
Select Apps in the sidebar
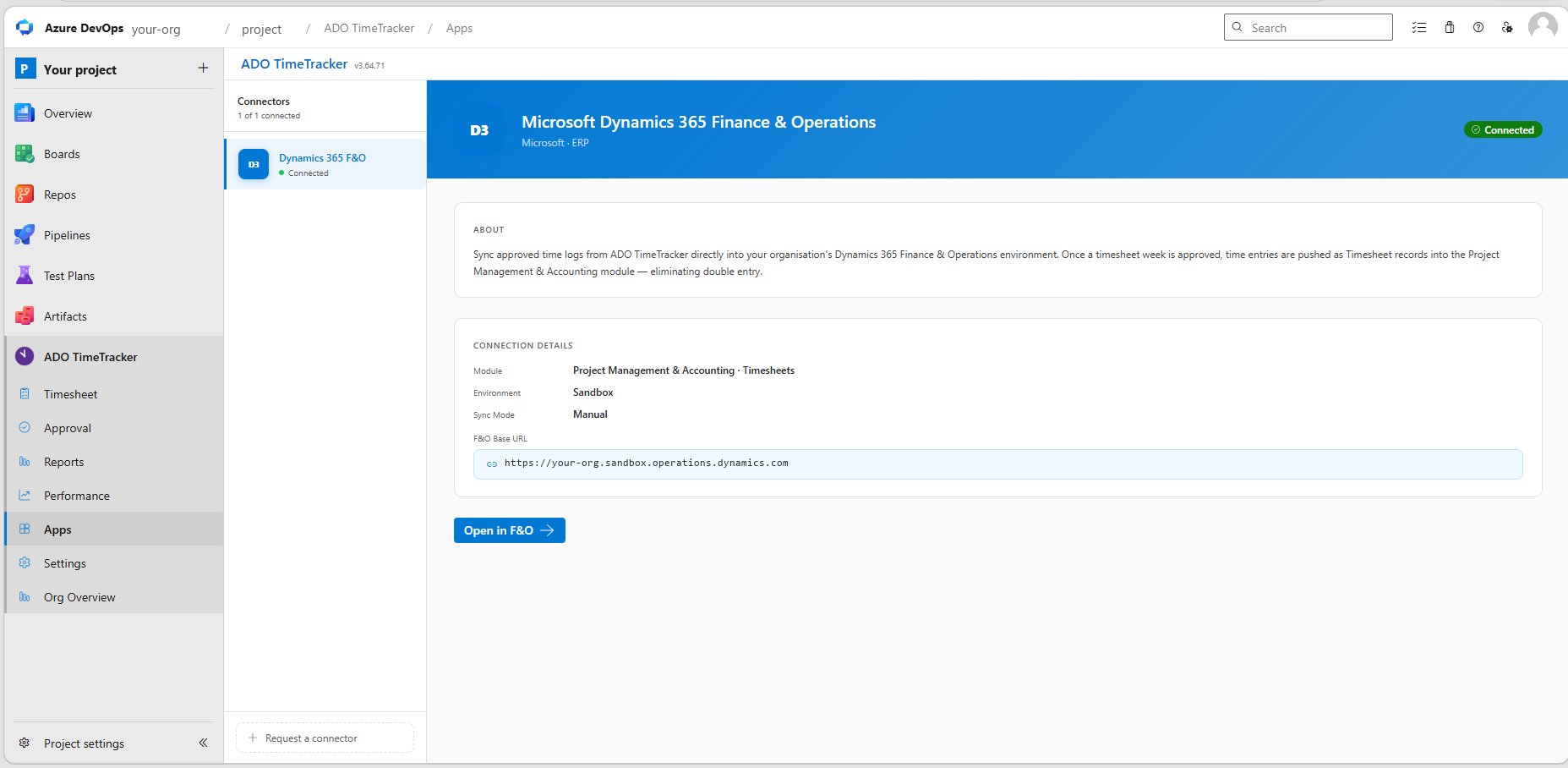114,529
